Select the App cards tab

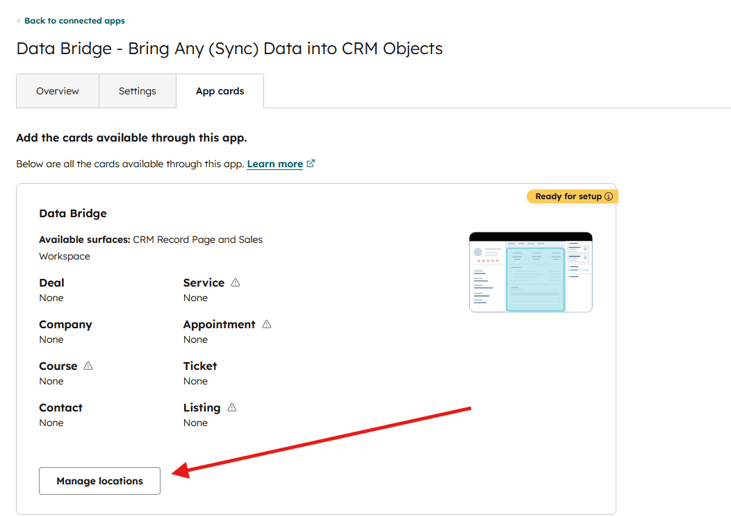pyautogui.click(x=220, y=91)
